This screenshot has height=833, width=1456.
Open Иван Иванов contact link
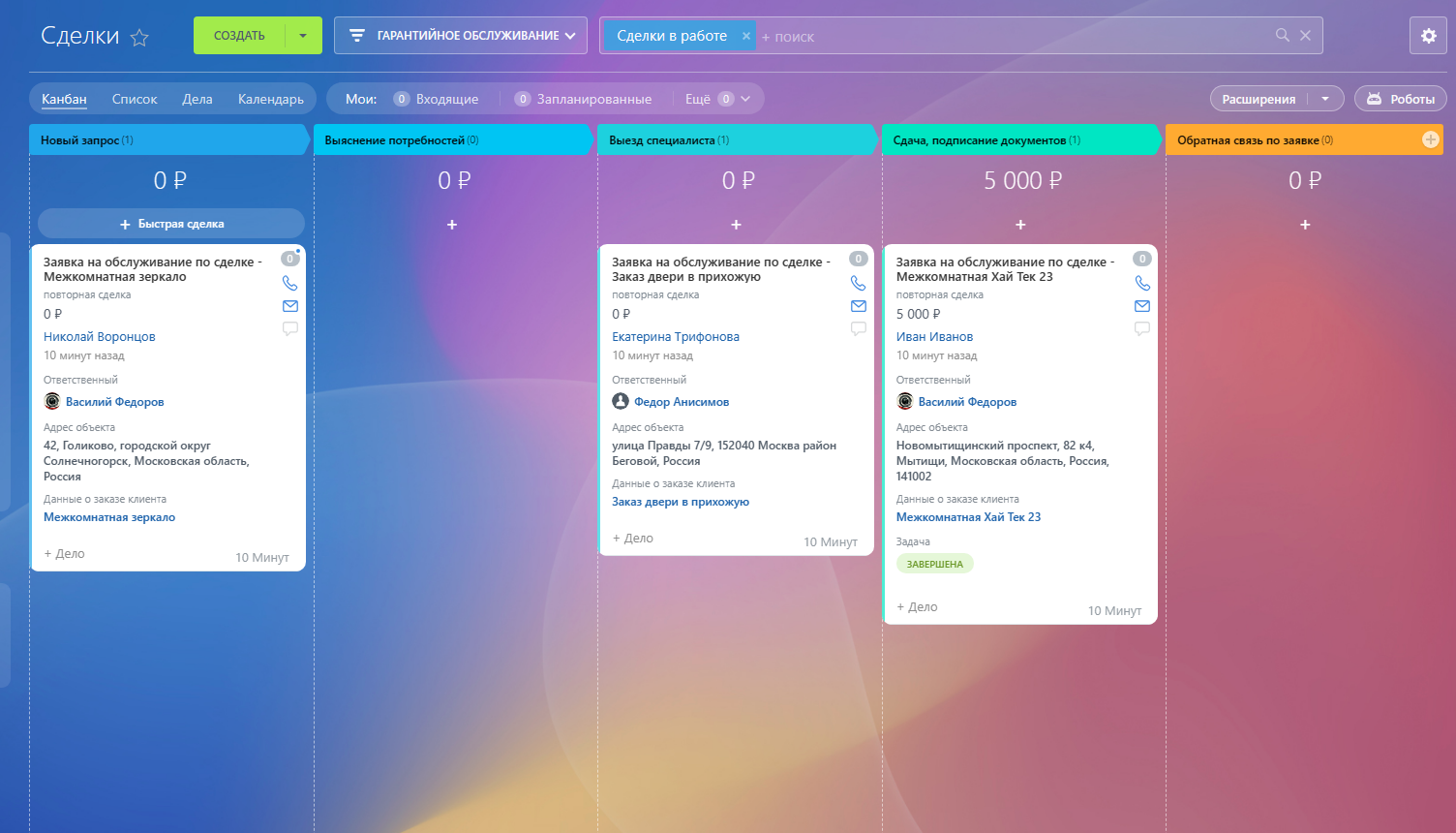(x=935, y=337)
